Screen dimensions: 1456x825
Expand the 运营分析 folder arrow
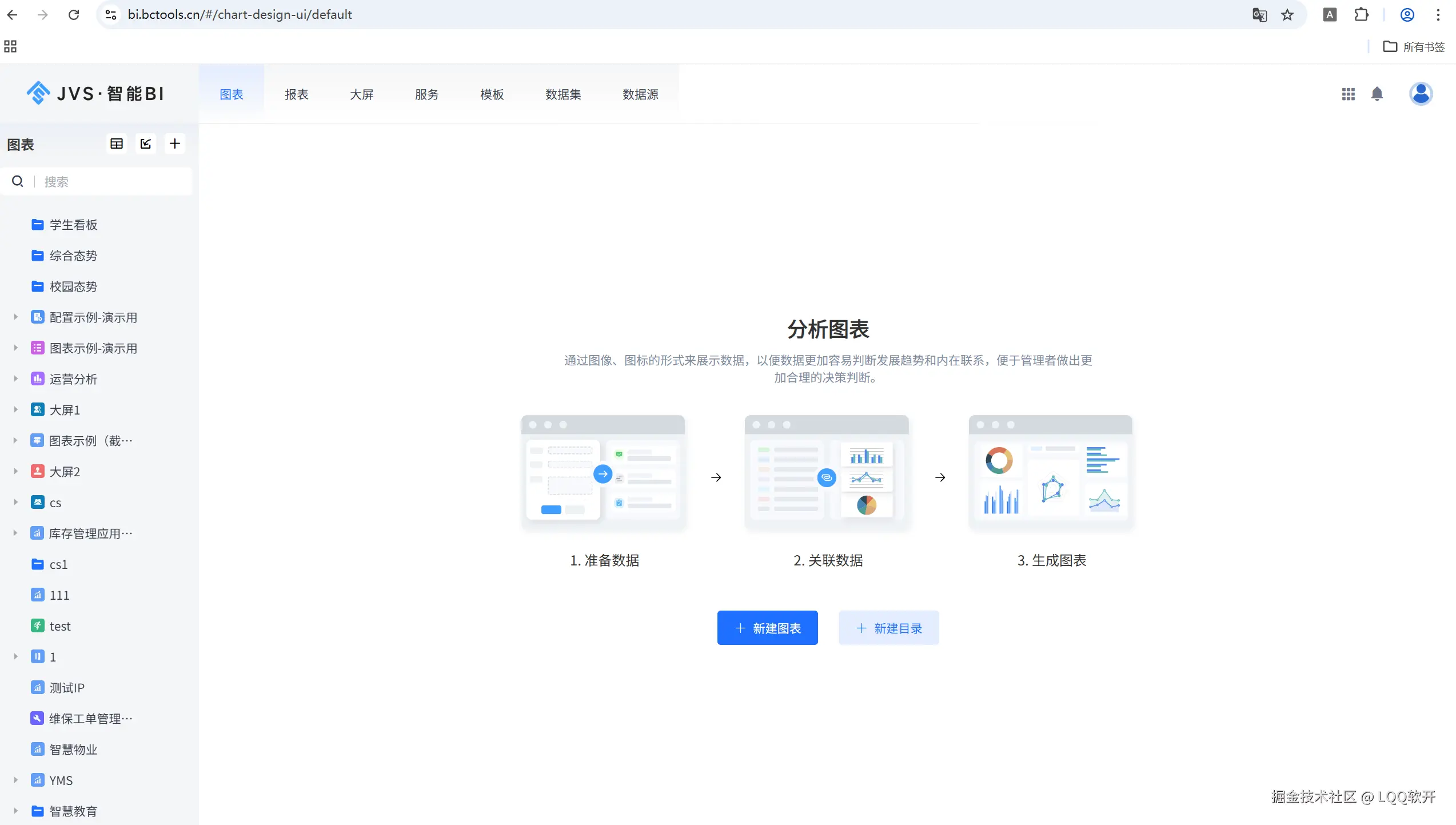[16, 378]
